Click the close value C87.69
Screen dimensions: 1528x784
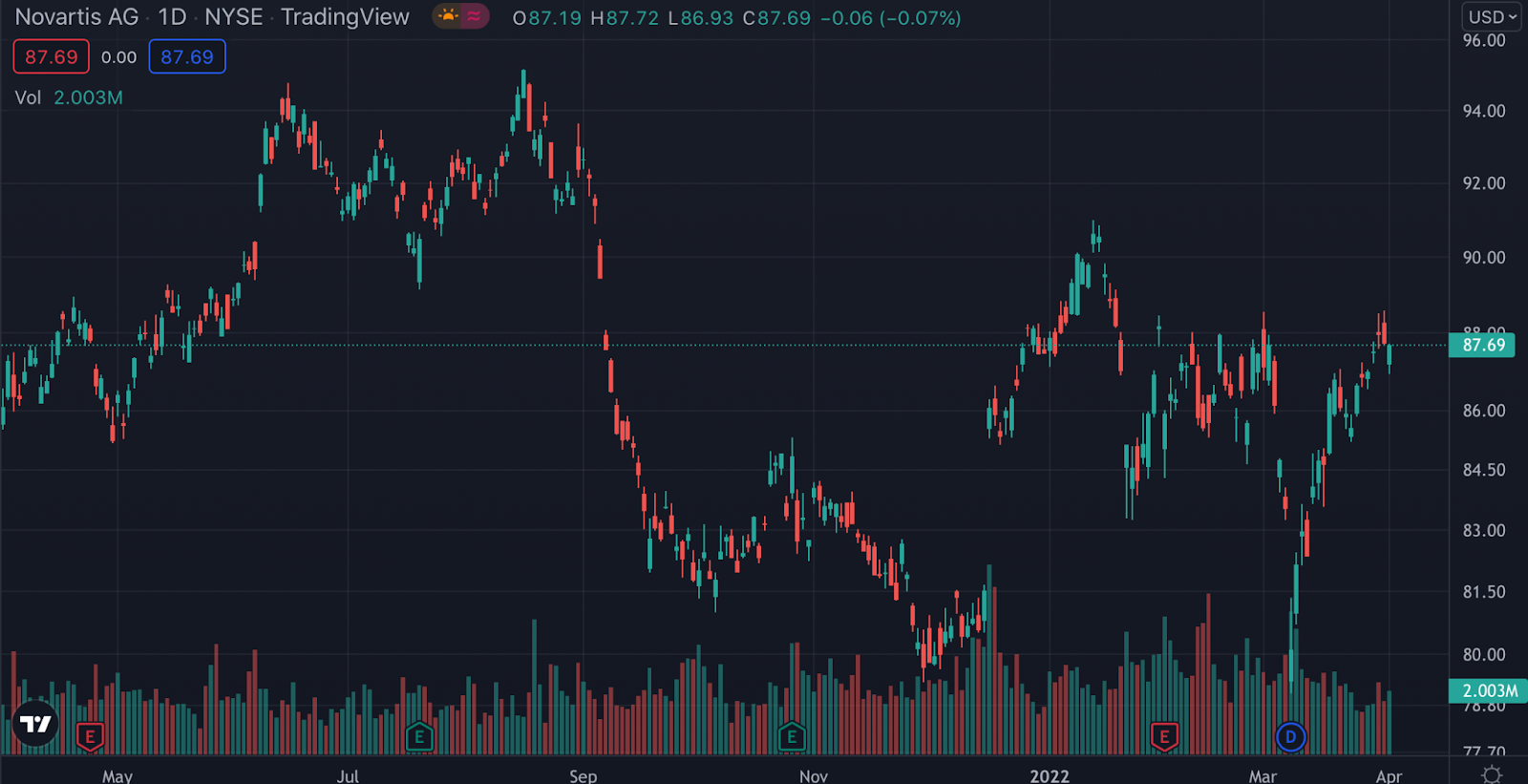[777, 18]
